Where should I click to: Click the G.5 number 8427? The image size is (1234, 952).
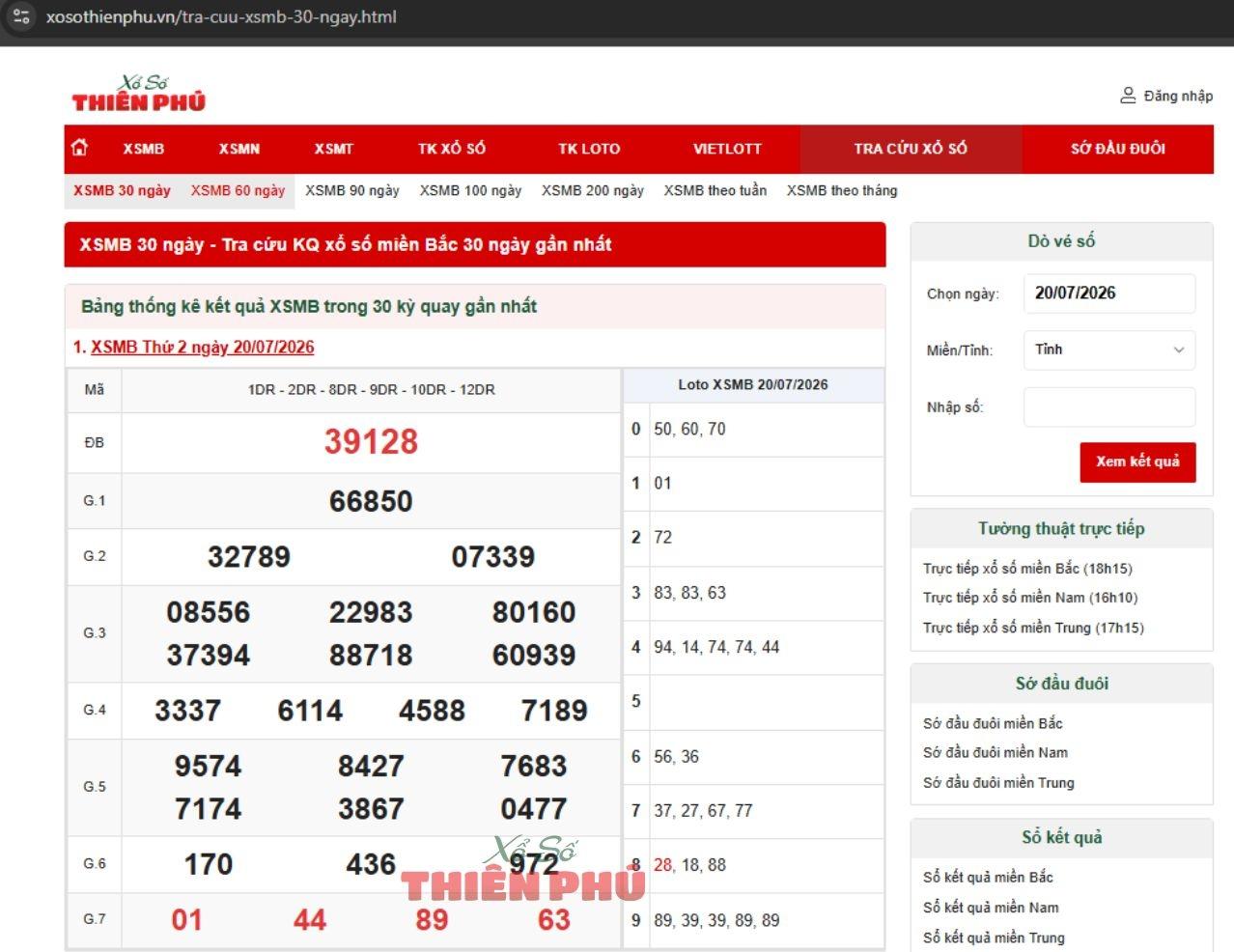[x=371, y=766]
